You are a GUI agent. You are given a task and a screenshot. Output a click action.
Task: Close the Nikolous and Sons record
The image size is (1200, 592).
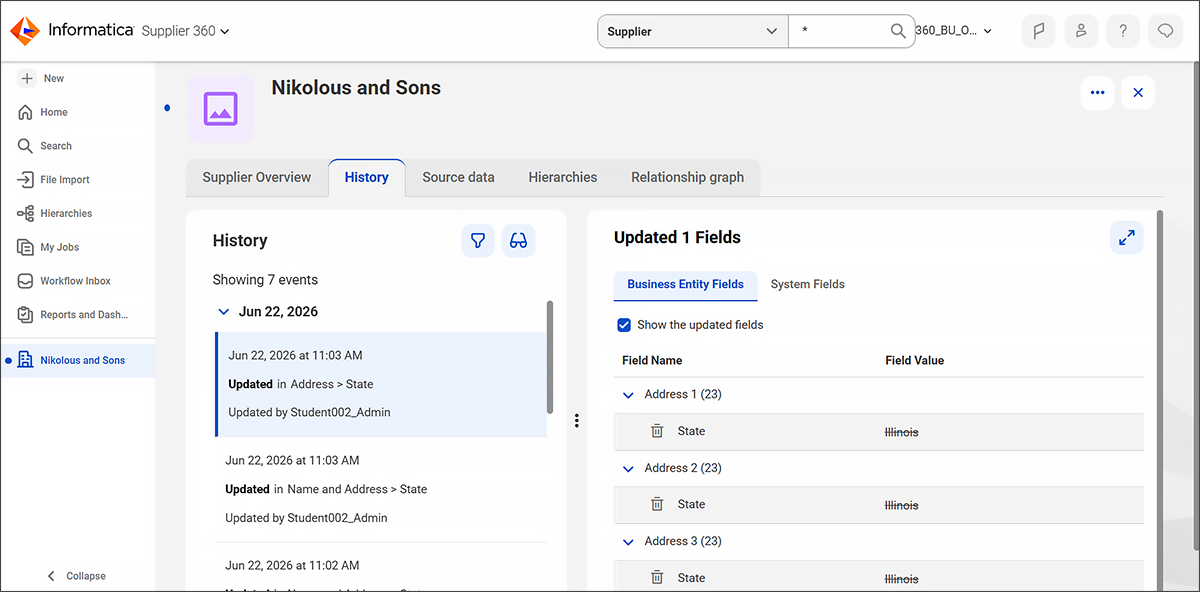pos(1138,93)
